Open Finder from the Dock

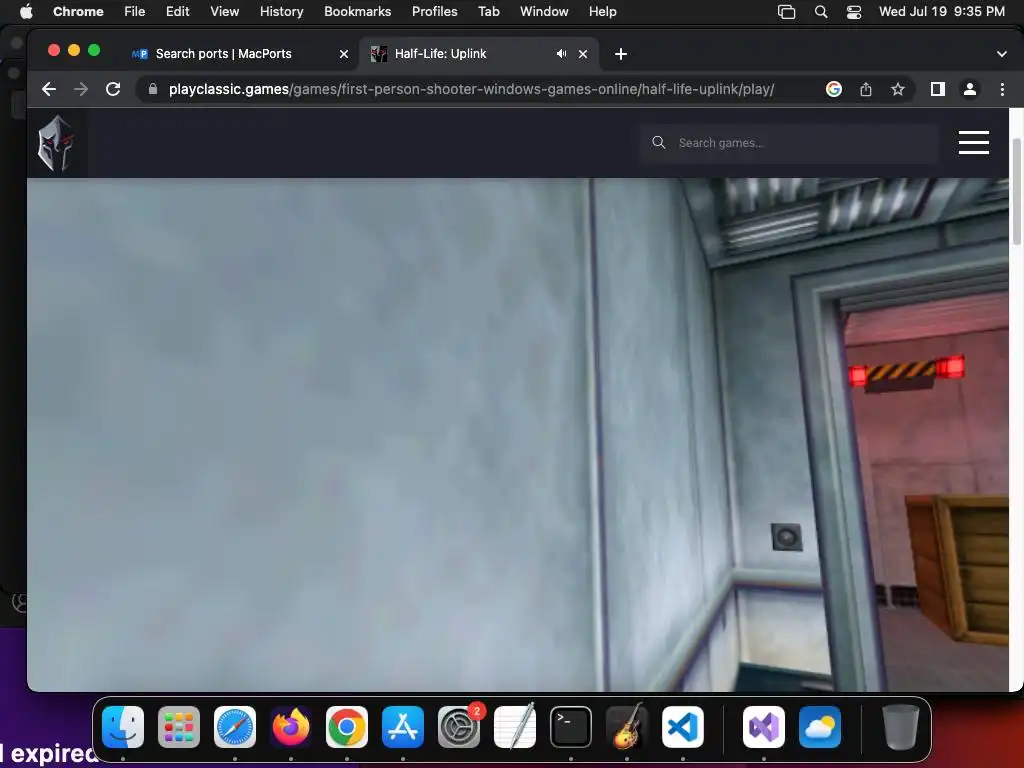[123, 727]
